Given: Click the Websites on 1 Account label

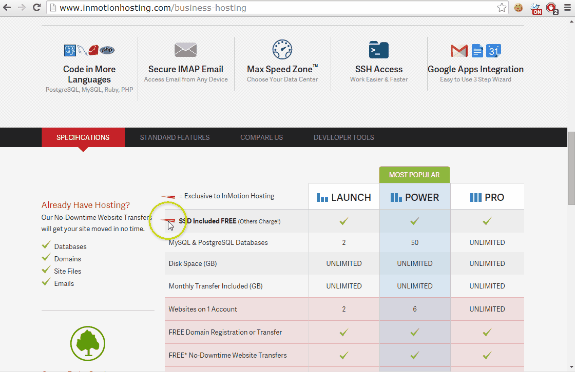Looking at the screenshot, I should (x=203, y=309).
